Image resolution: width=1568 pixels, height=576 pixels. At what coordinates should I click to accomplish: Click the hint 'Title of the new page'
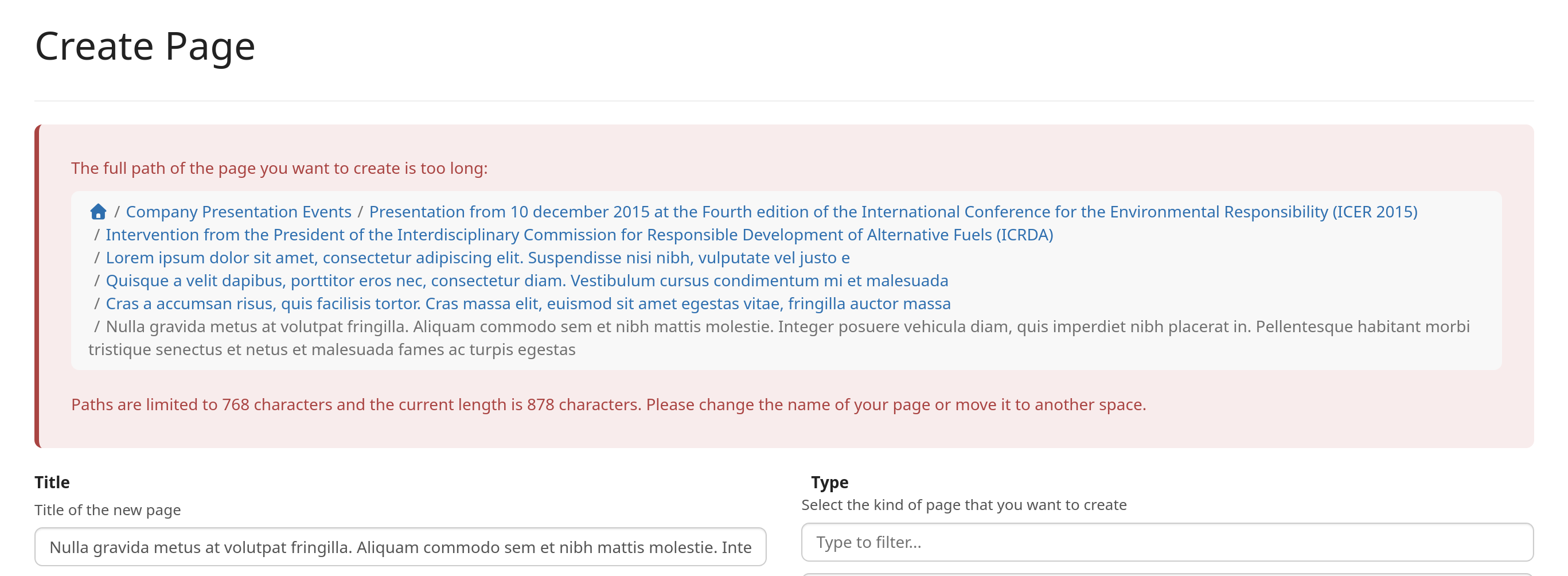[x=107, y=509]
